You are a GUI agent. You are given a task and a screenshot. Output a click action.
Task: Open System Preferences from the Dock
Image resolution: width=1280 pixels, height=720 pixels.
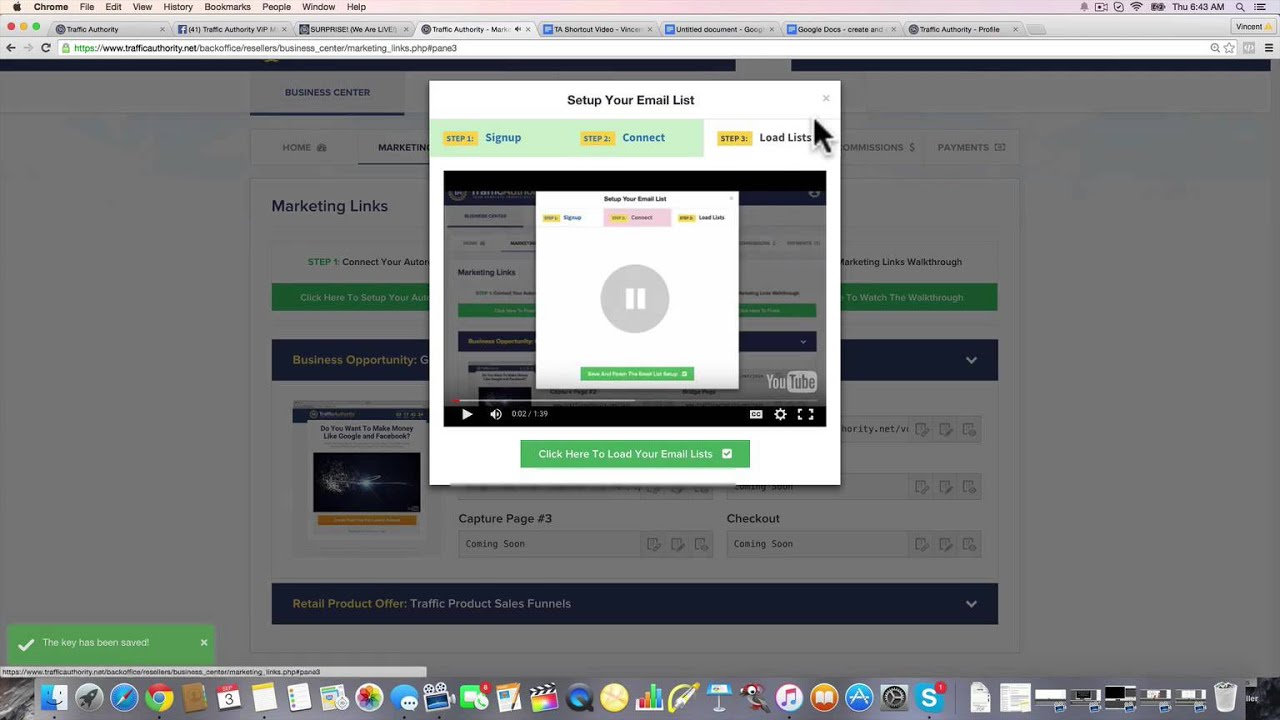tap(894, 697)
